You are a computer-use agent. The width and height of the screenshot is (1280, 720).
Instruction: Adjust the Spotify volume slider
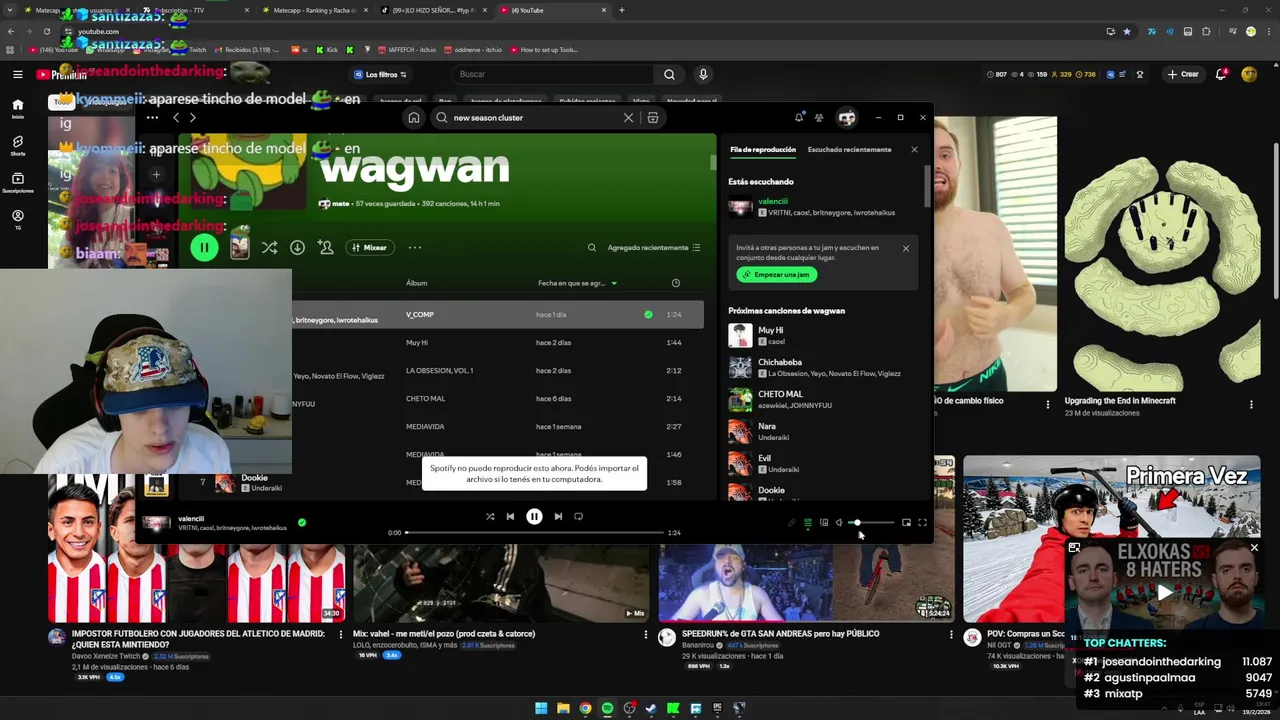(871, 523)
